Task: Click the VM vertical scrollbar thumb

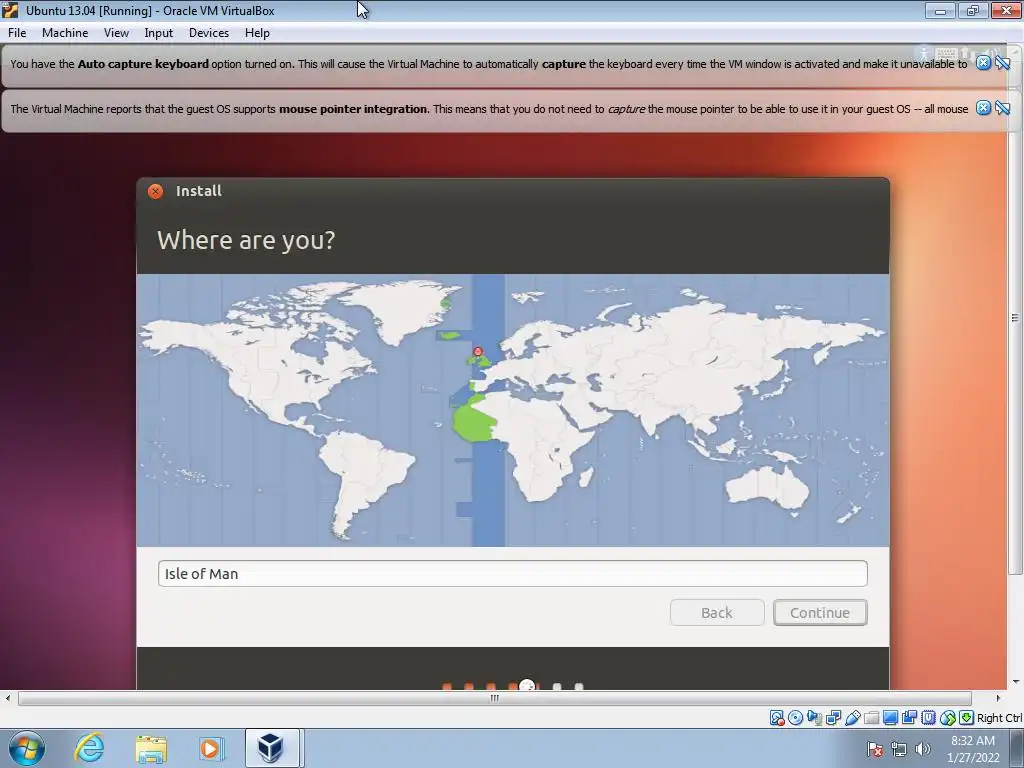Action: pos(1015,318)
